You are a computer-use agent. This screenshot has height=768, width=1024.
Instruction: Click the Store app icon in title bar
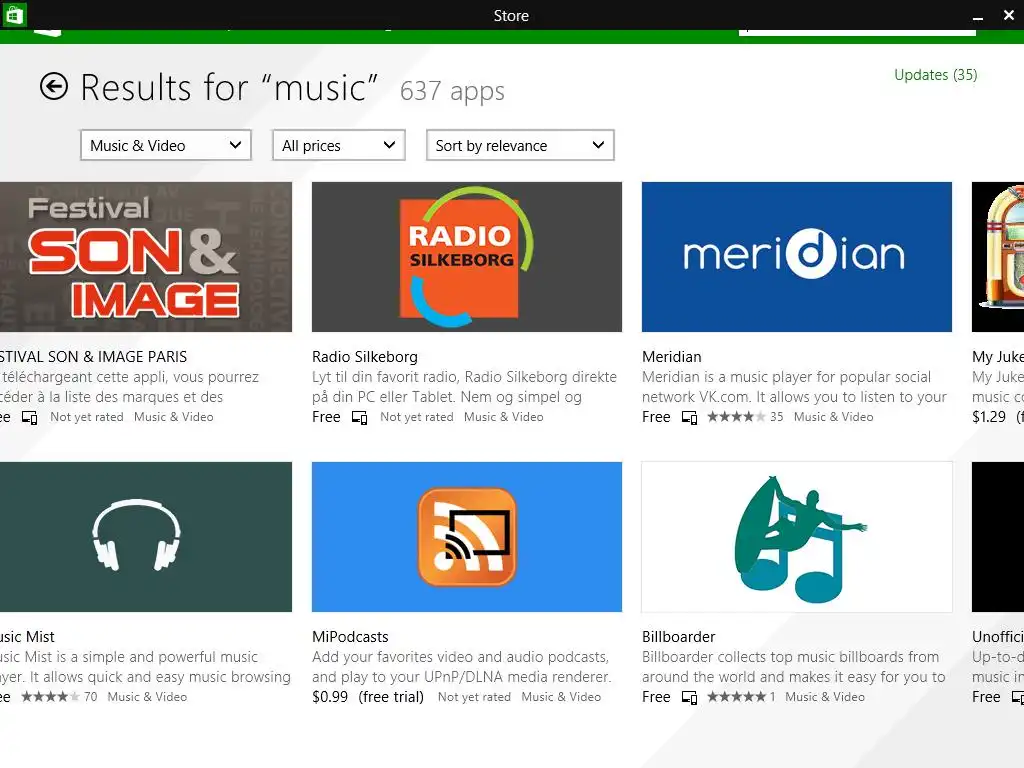tap(14, 14)
